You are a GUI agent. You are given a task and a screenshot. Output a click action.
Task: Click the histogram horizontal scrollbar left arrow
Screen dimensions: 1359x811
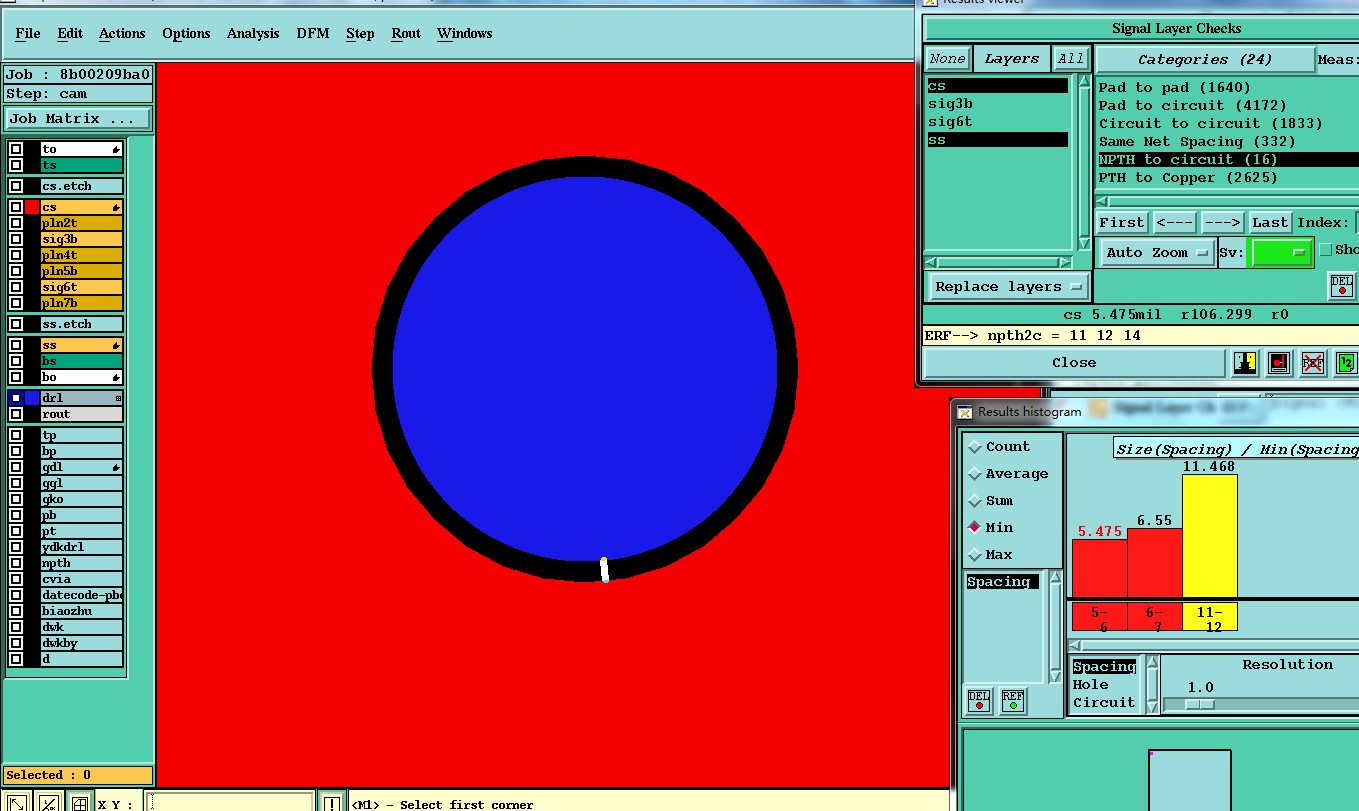click(1075, 646)
